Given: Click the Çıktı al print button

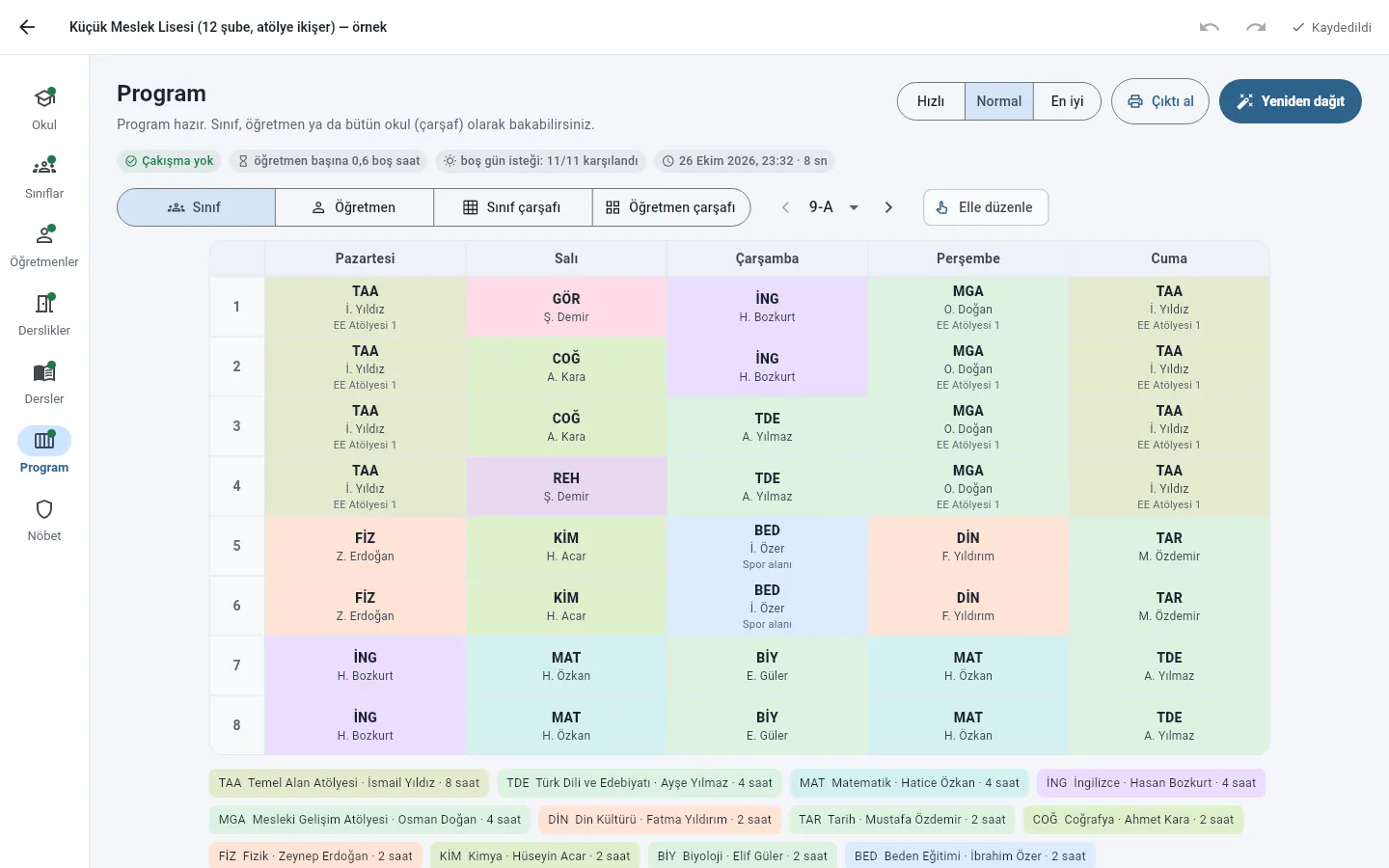Looking at the screenshot, I should point(1160,101).
